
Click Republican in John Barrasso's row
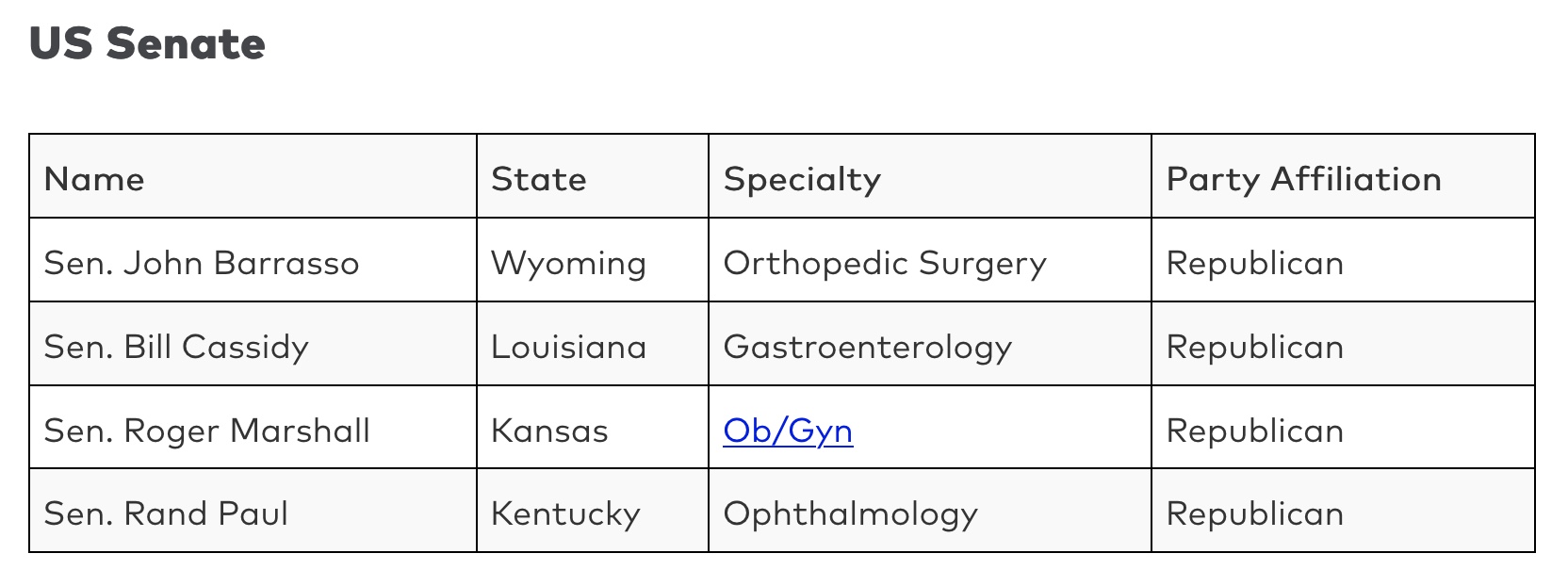tap(1255, 263)
